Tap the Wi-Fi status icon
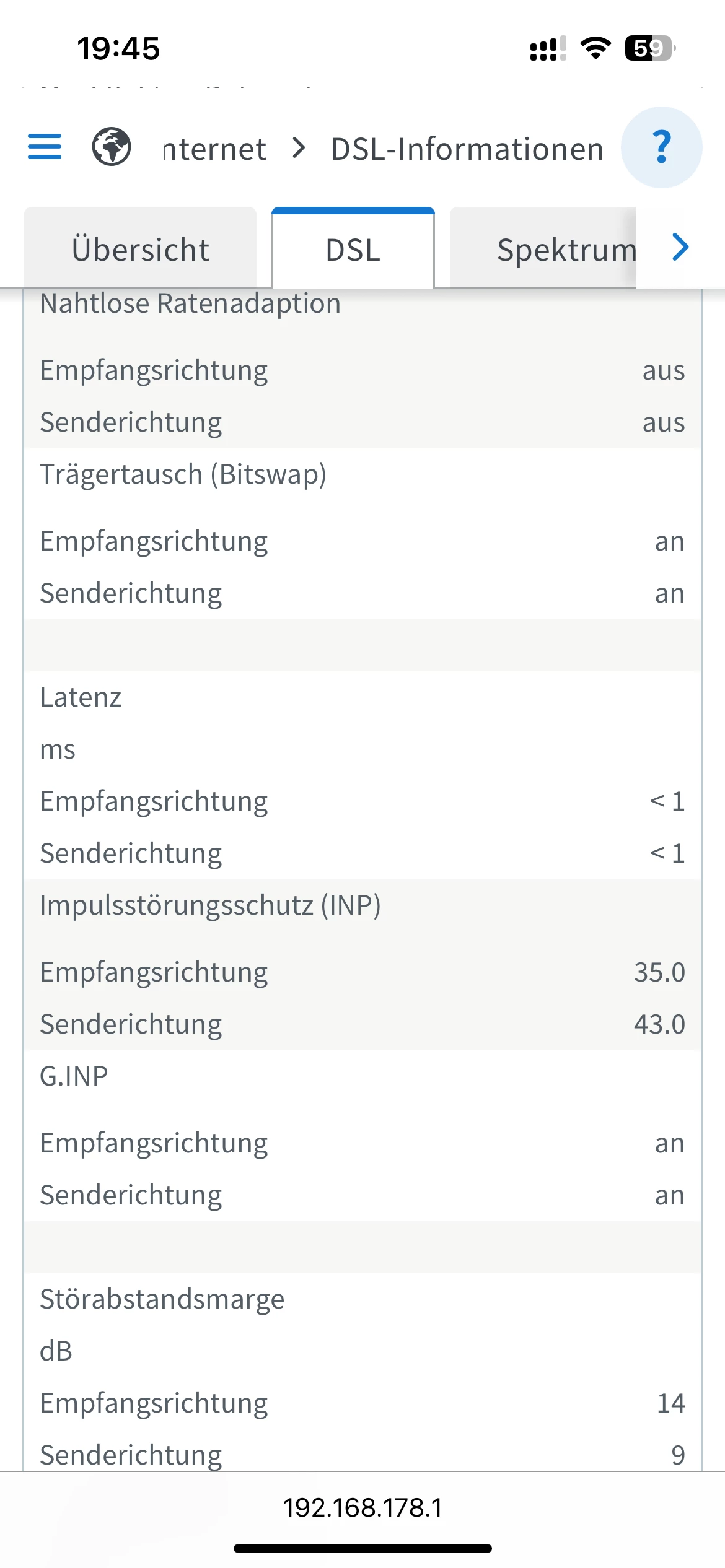 [x=595, y=48]
